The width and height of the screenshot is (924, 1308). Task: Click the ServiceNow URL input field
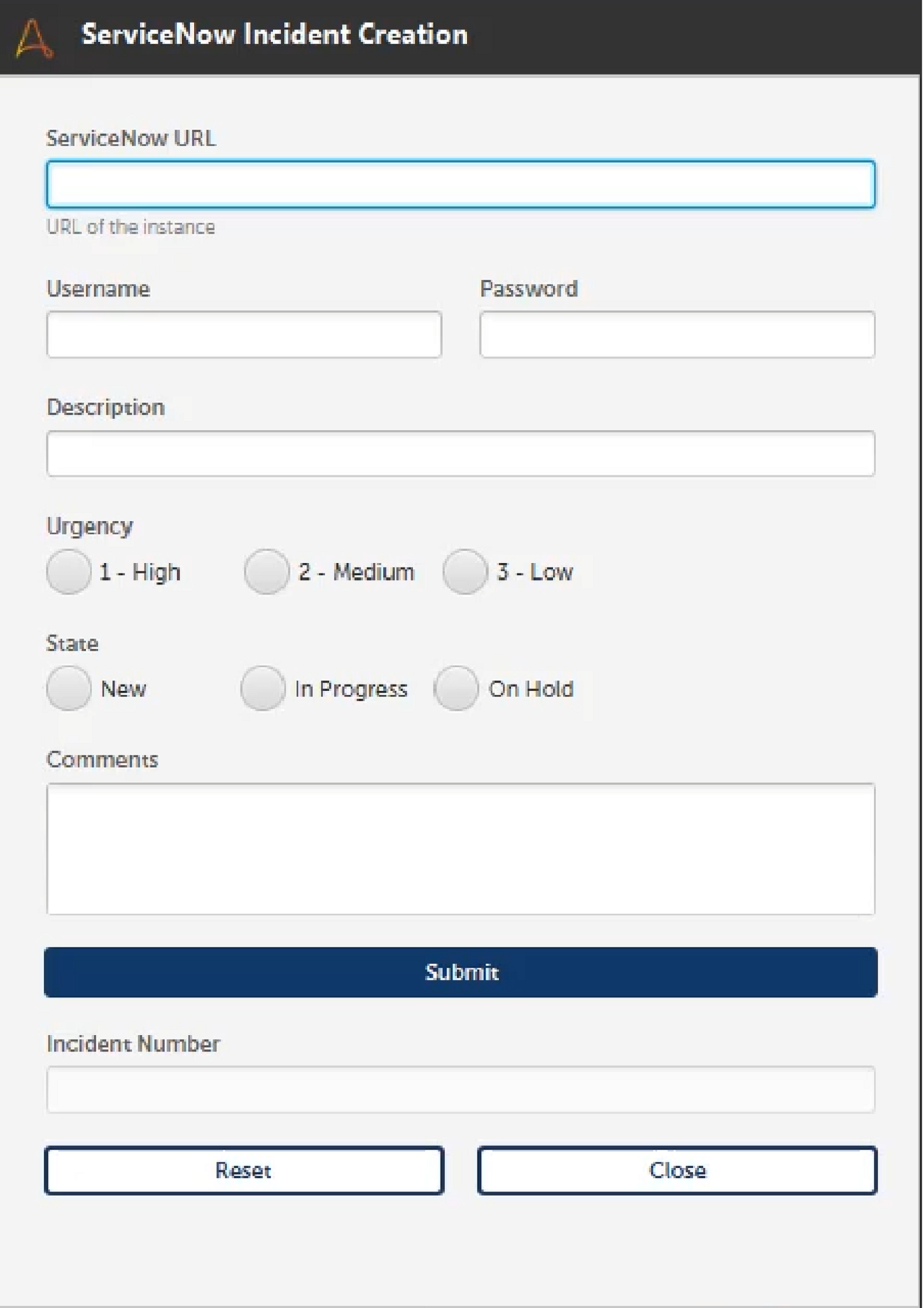point(461,185)
